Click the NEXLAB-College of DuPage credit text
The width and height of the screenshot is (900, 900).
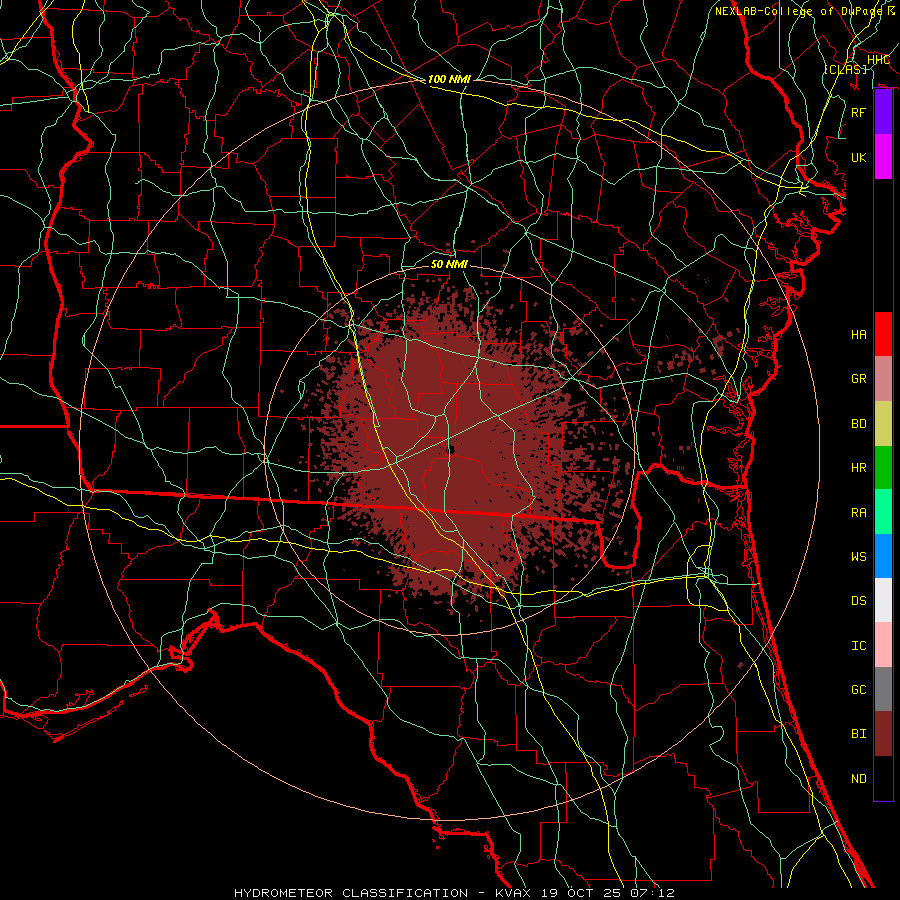(x=798, y=11)
